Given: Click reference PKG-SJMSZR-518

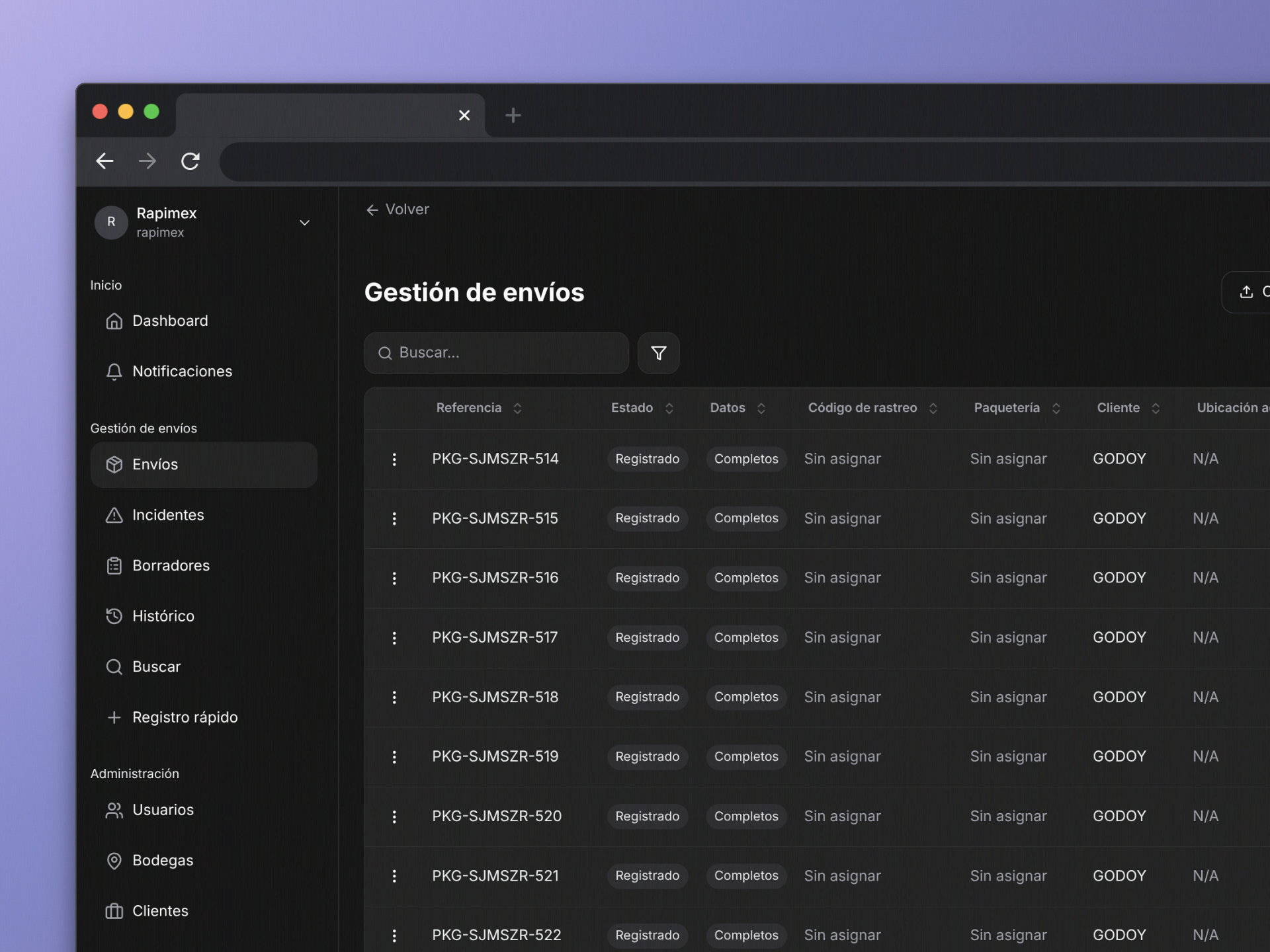Looking at the screenshot, I should pos(495,697).
